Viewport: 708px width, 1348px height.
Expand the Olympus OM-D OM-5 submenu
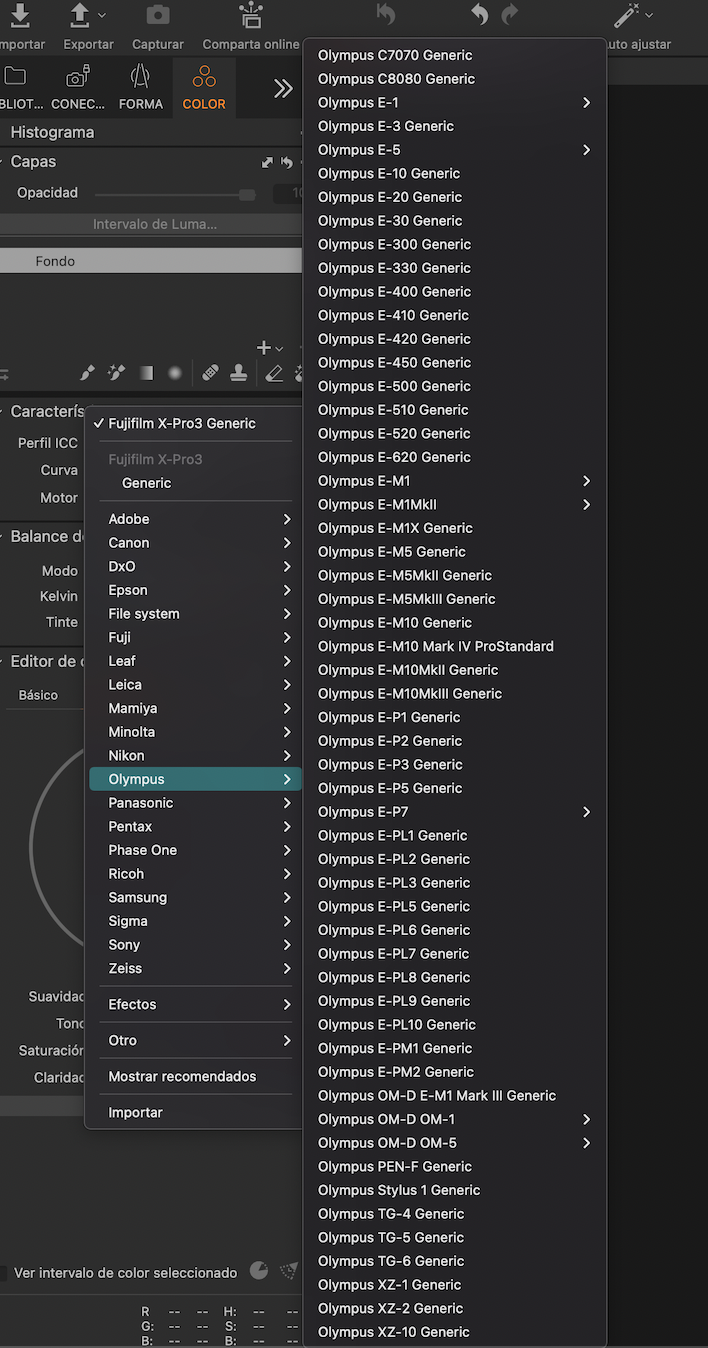tap(455, 1143)
